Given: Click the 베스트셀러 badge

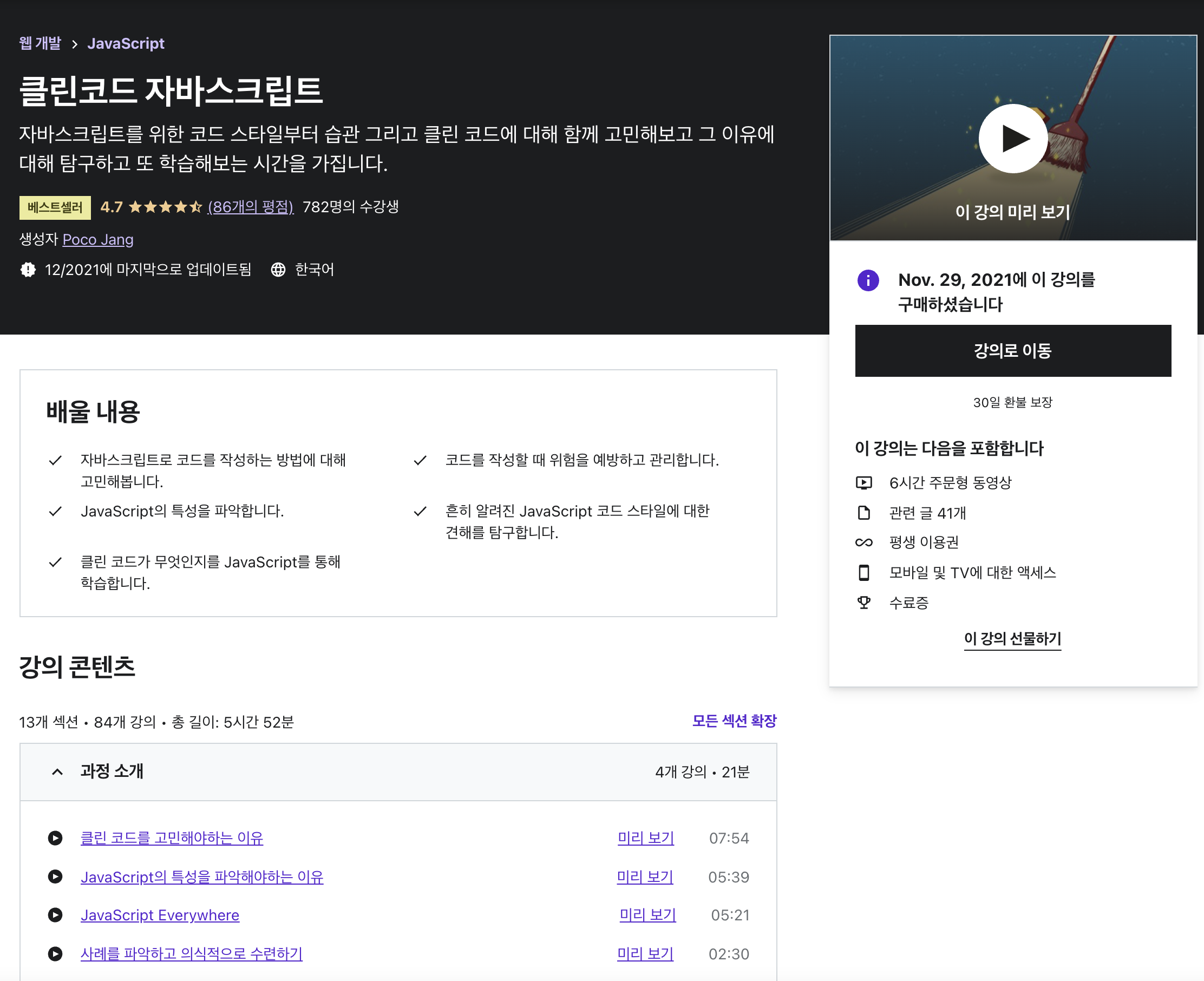Looking at the screenshot, I should click(x=55, y=207).
